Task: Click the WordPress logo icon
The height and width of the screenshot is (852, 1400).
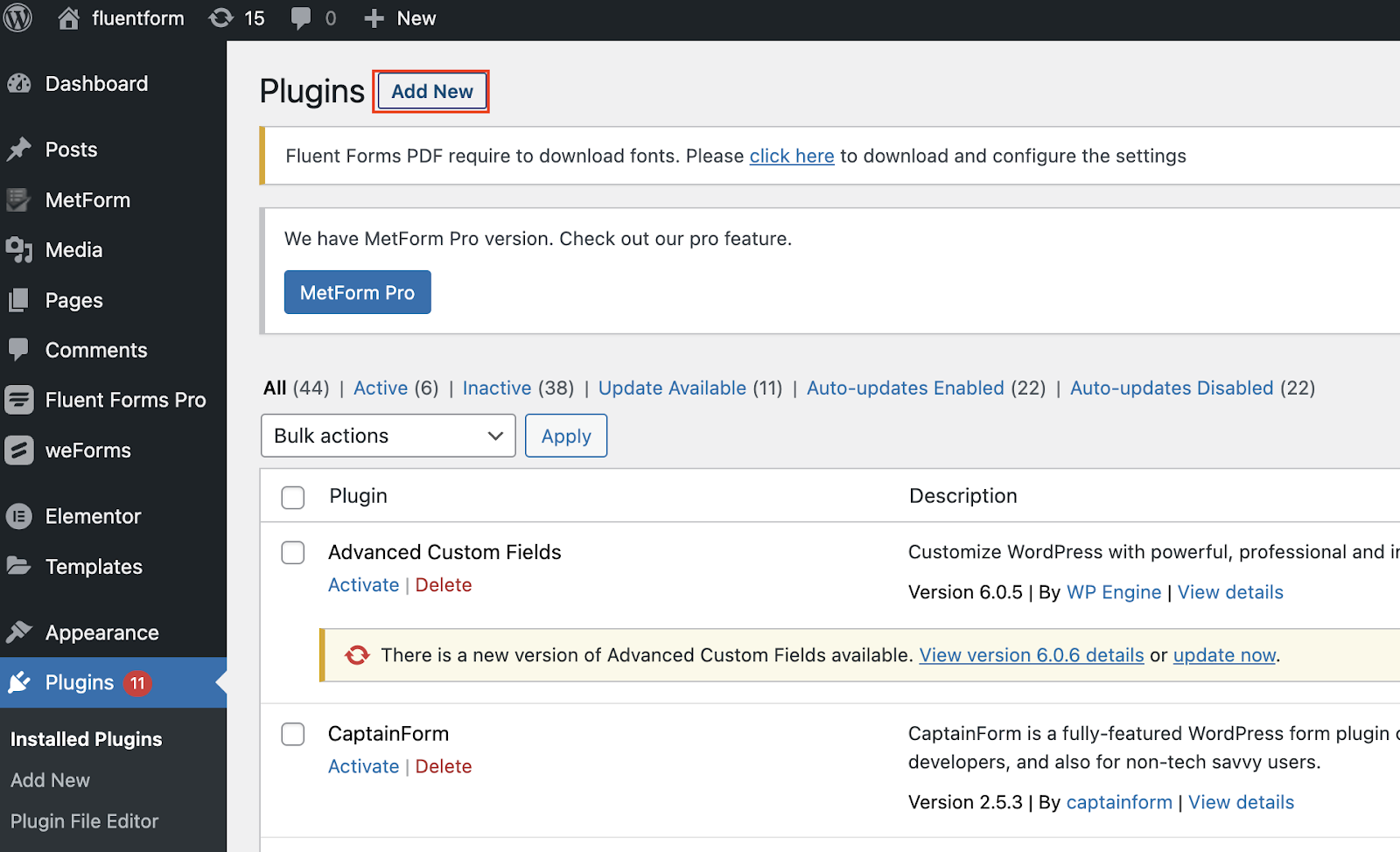Action: [x=17, y=18]
